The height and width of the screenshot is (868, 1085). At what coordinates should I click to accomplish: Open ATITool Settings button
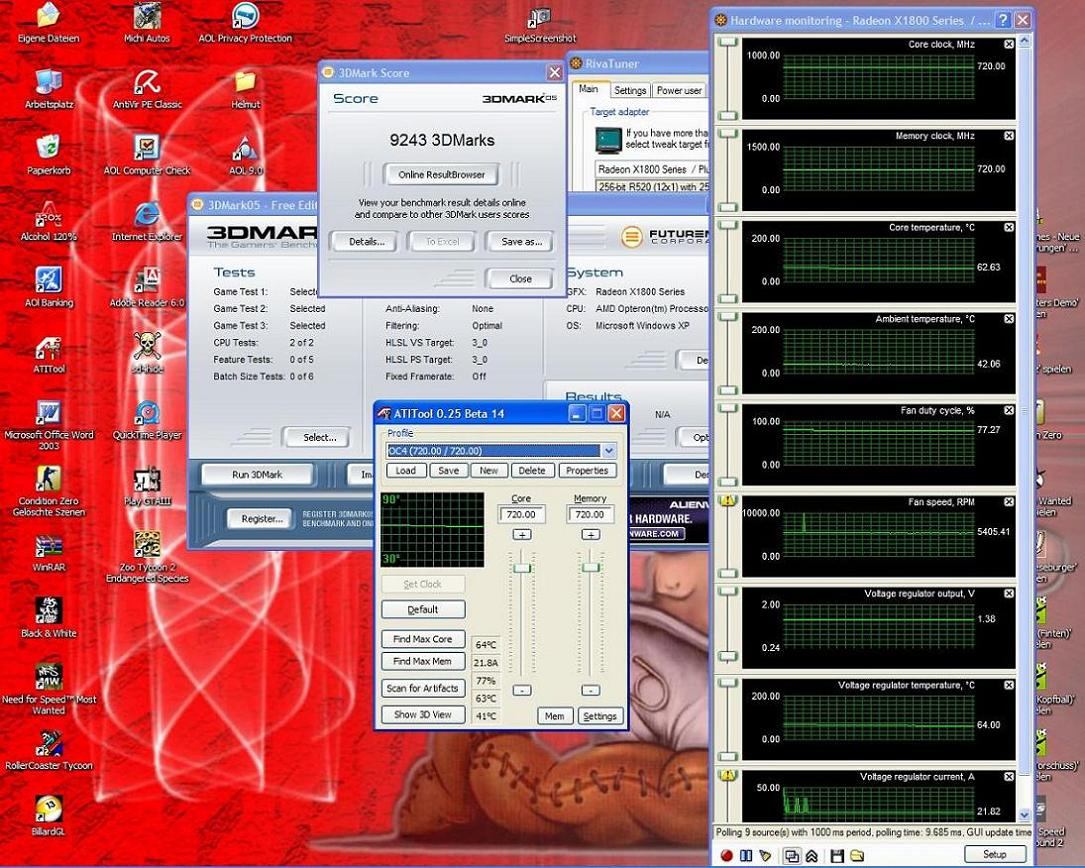pyautogui.click(x=600, y=716)
